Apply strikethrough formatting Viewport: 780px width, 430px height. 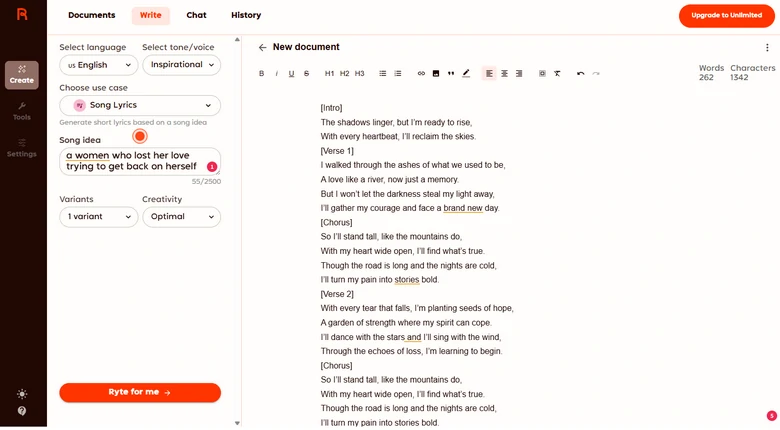click(x=306, y=74)
